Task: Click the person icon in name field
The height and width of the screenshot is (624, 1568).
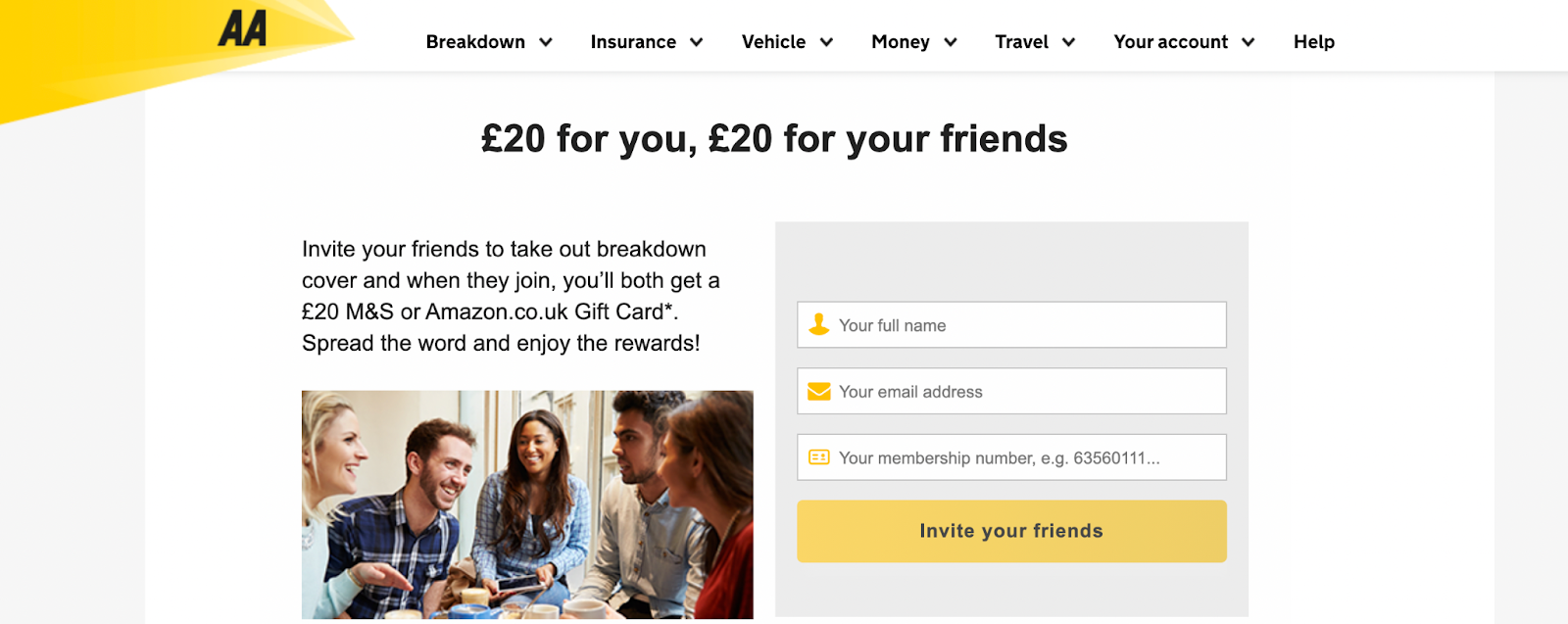Action: click(x=819, y=325)
